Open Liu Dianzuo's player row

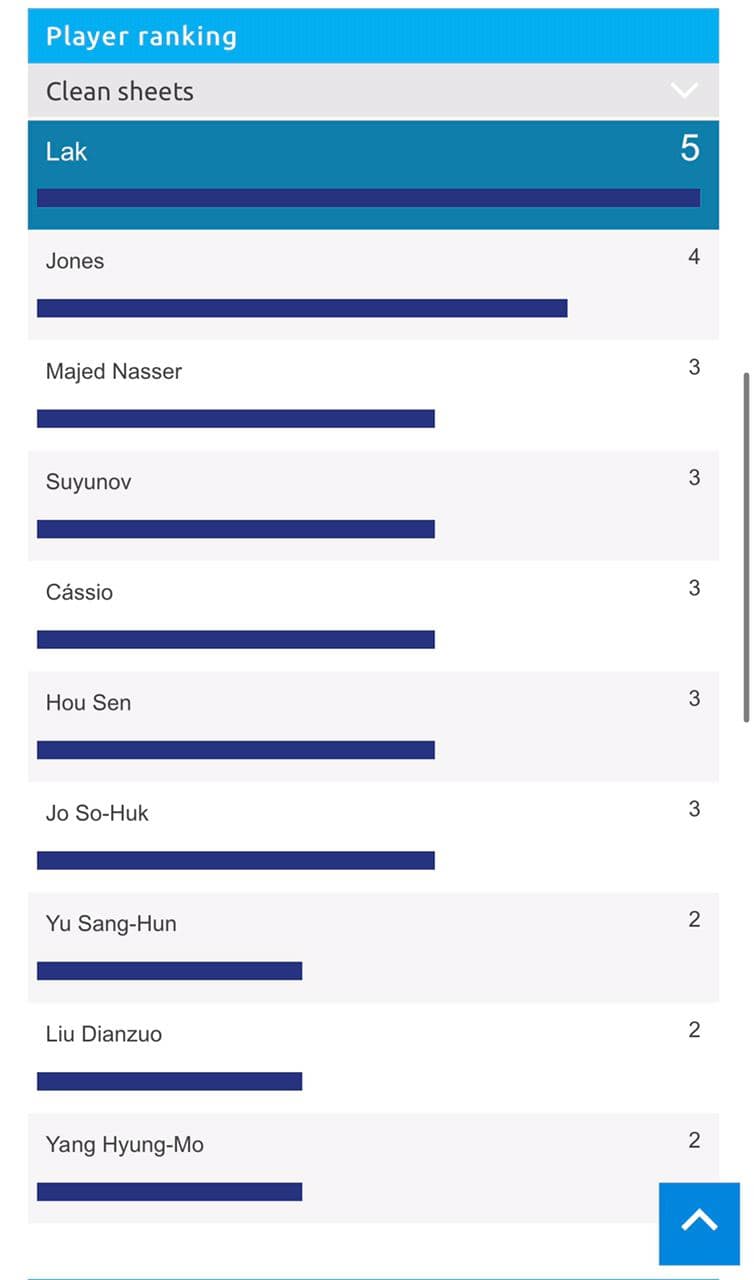click(x=104, y=1035)
